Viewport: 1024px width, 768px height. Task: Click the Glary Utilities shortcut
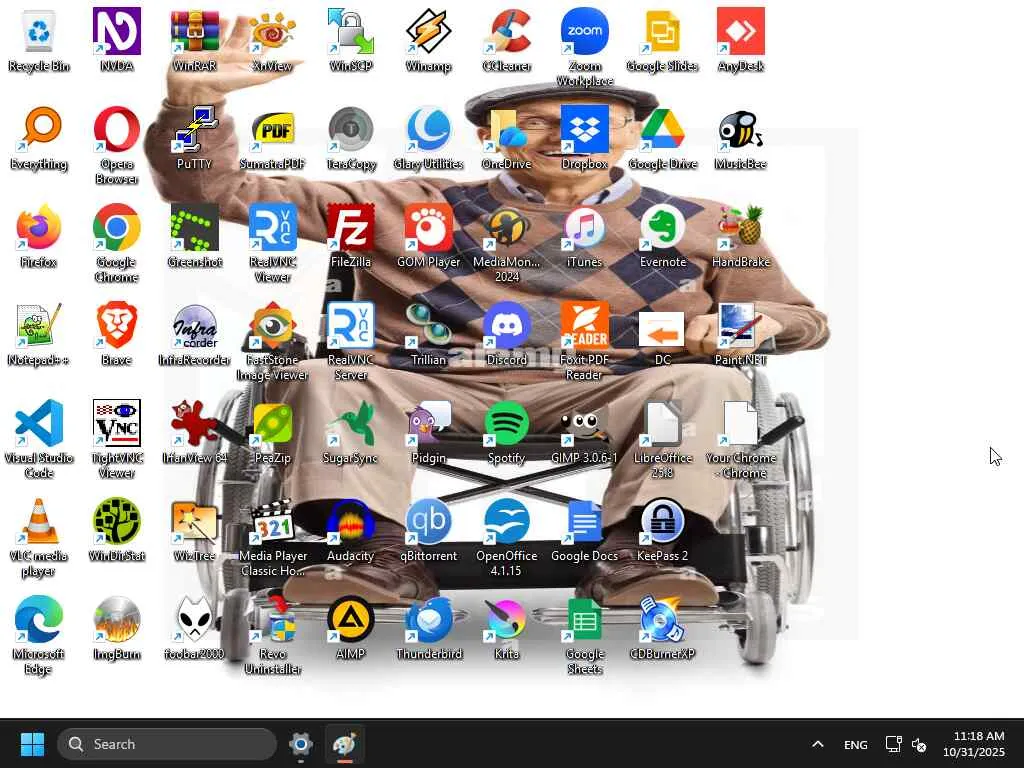point(428,138)
